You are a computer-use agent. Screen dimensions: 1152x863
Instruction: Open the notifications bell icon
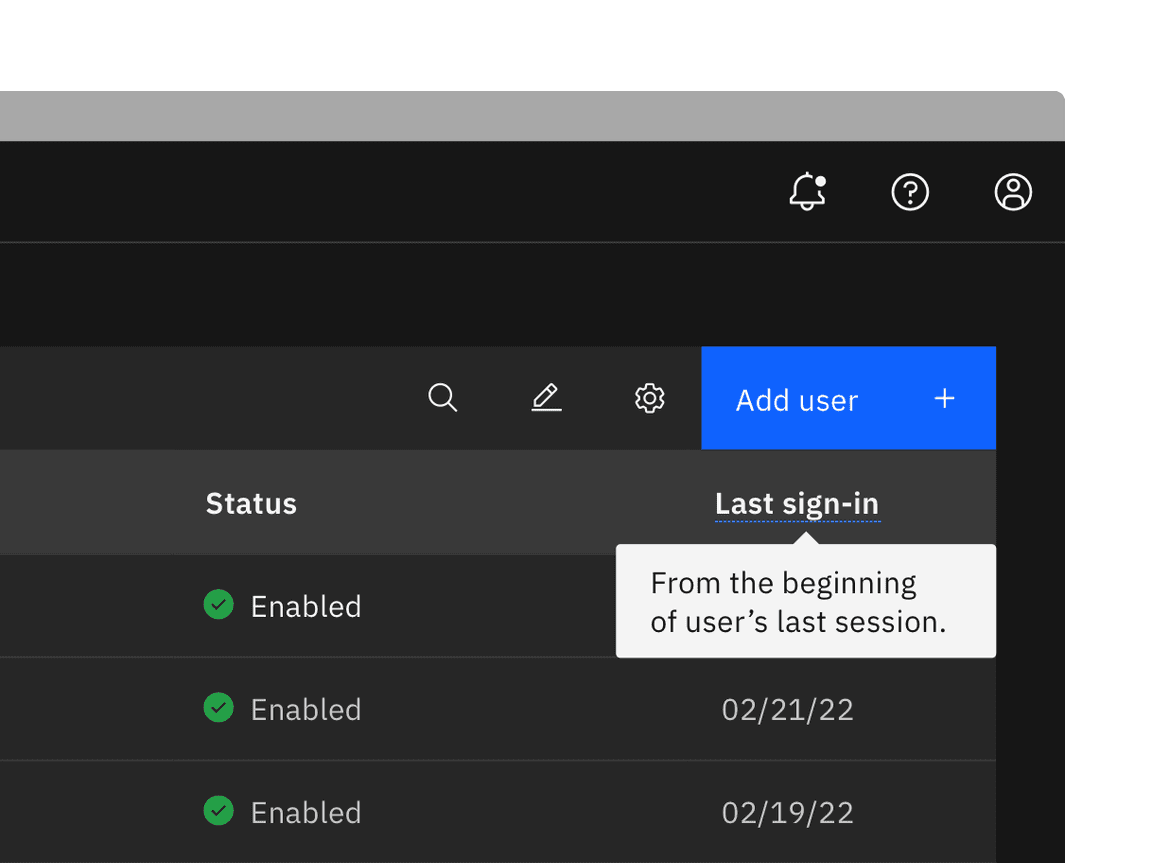pos(807,192)
